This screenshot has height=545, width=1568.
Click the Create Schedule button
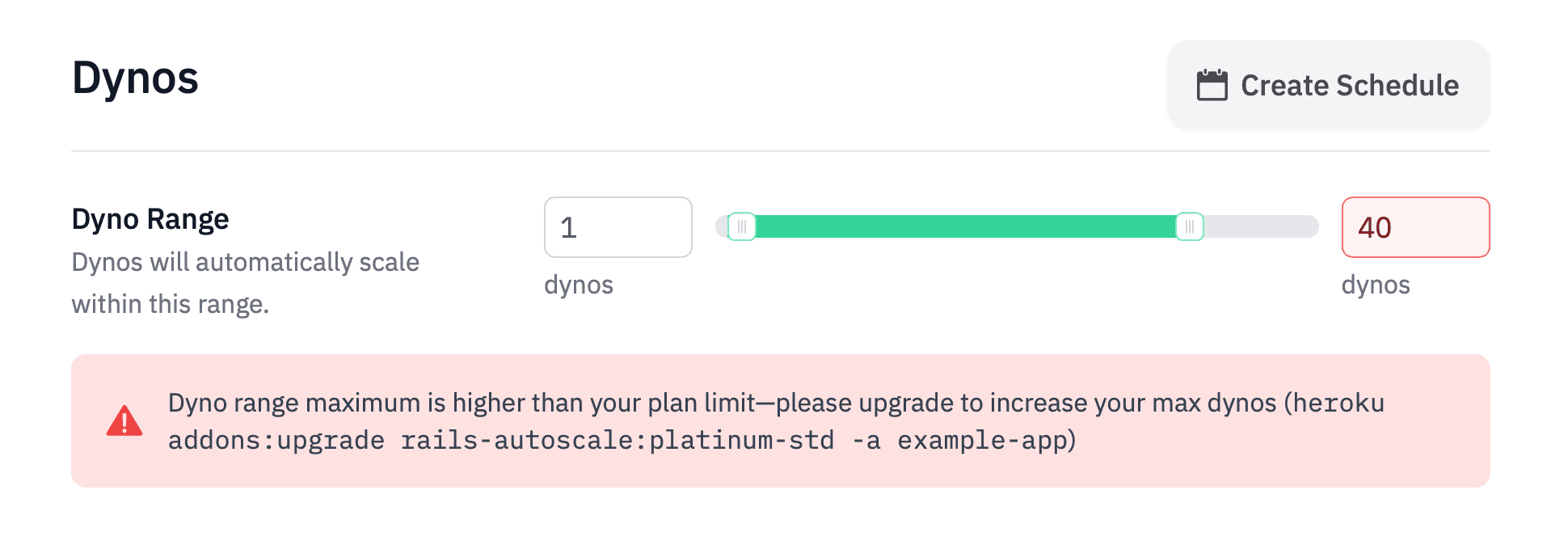pos(1328,85)
